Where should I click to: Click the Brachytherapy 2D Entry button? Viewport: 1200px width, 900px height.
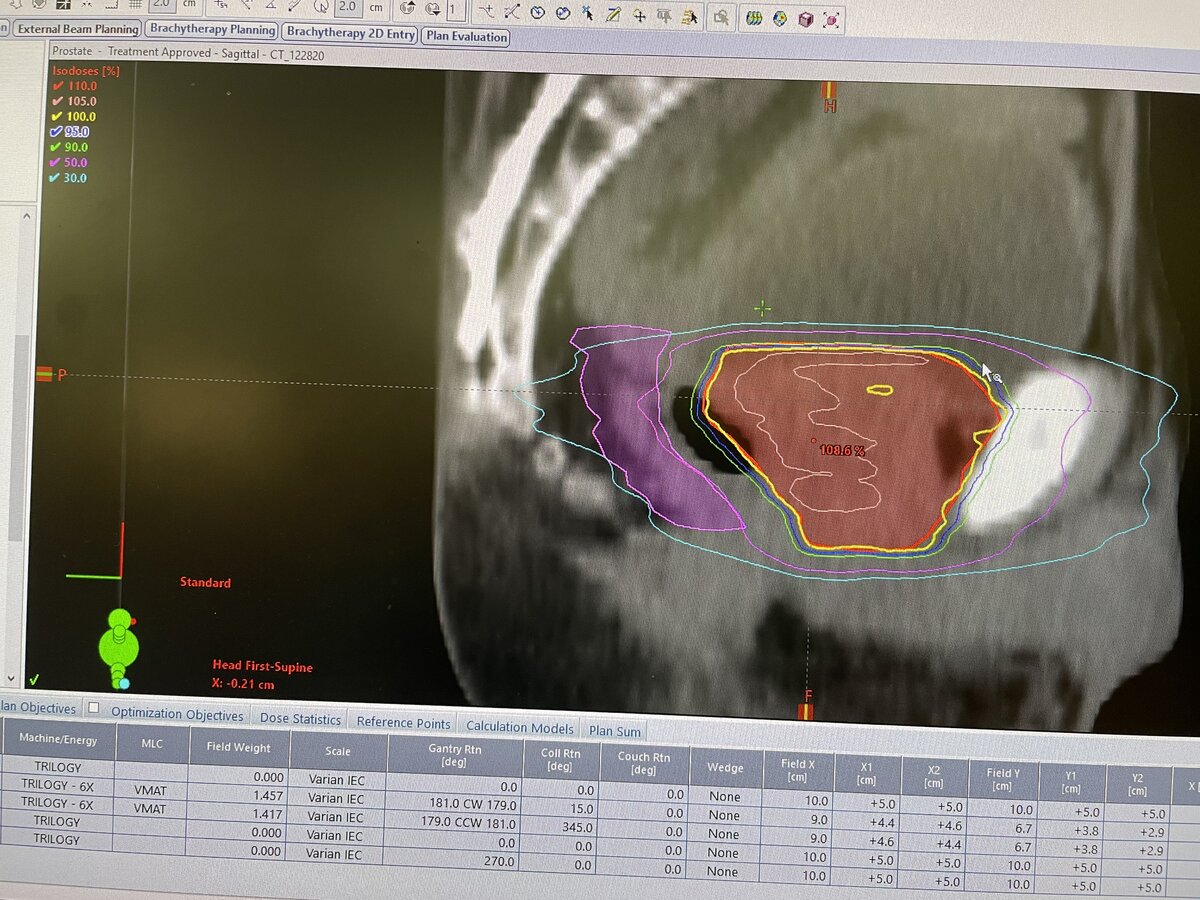[x=350, y=33]
